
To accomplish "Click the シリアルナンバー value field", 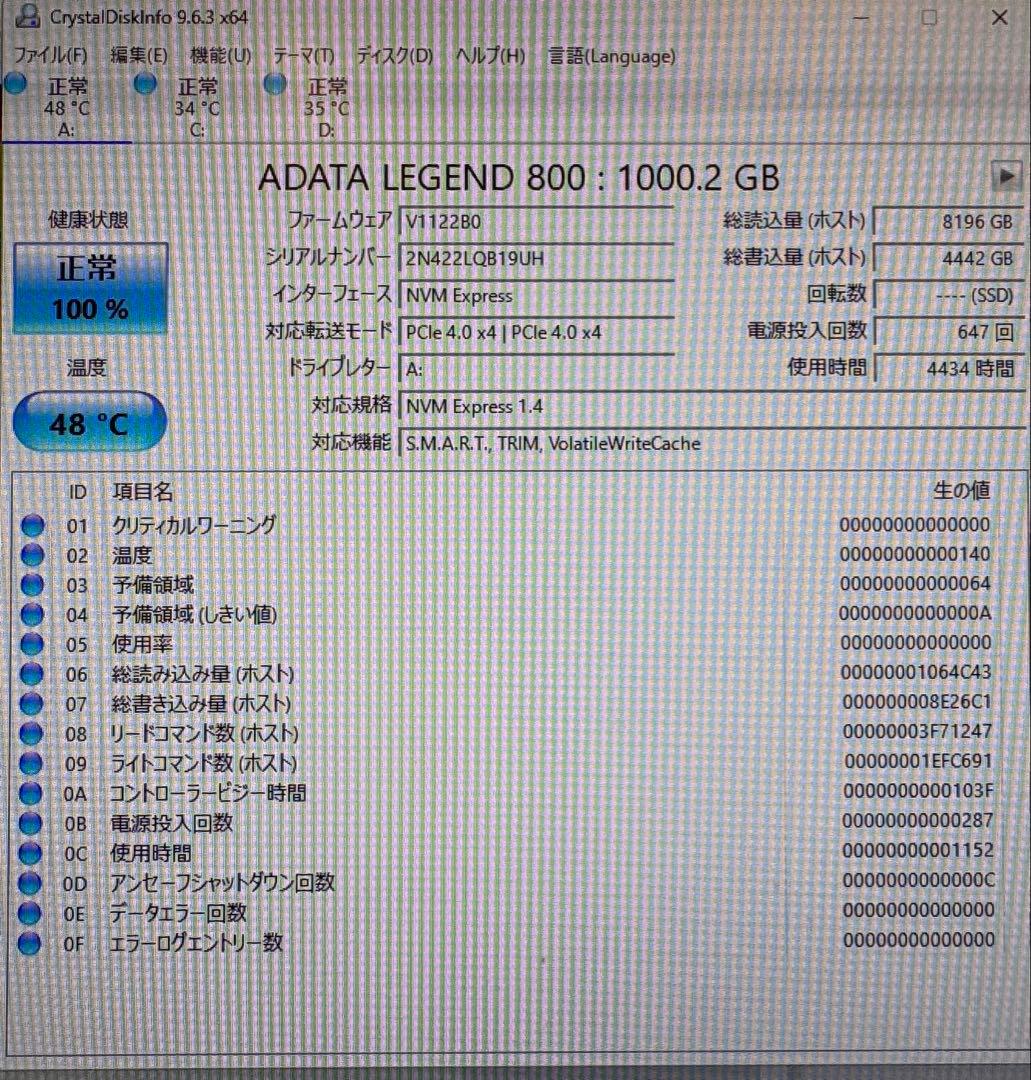I will click(537, 259).
